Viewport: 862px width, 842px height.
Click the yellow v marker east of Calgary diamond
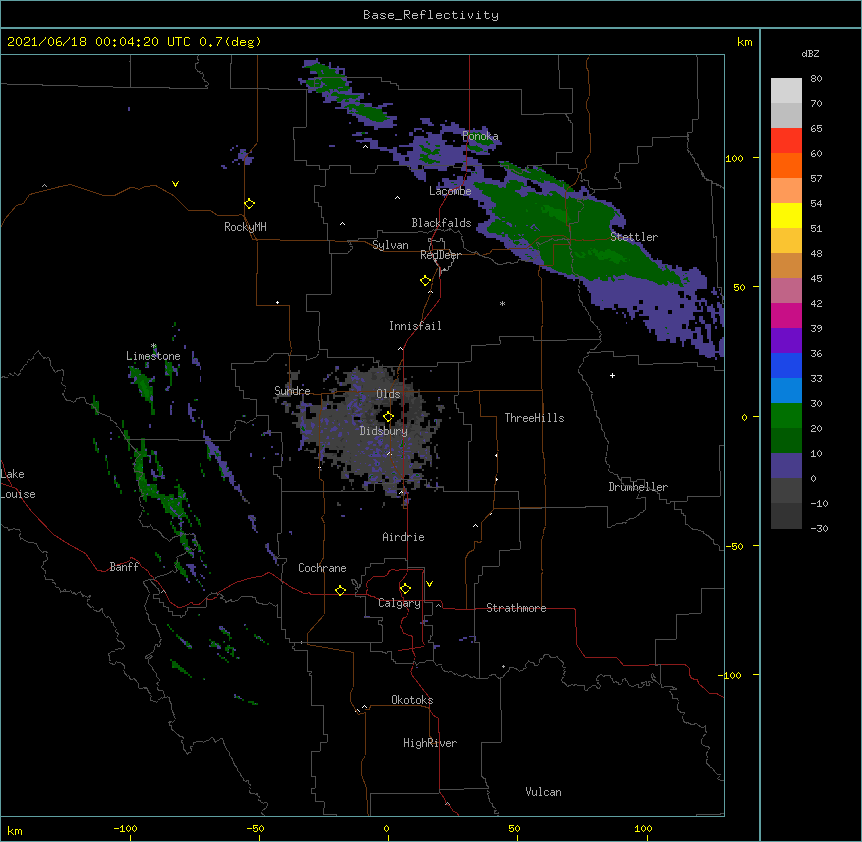click(429, 584)
